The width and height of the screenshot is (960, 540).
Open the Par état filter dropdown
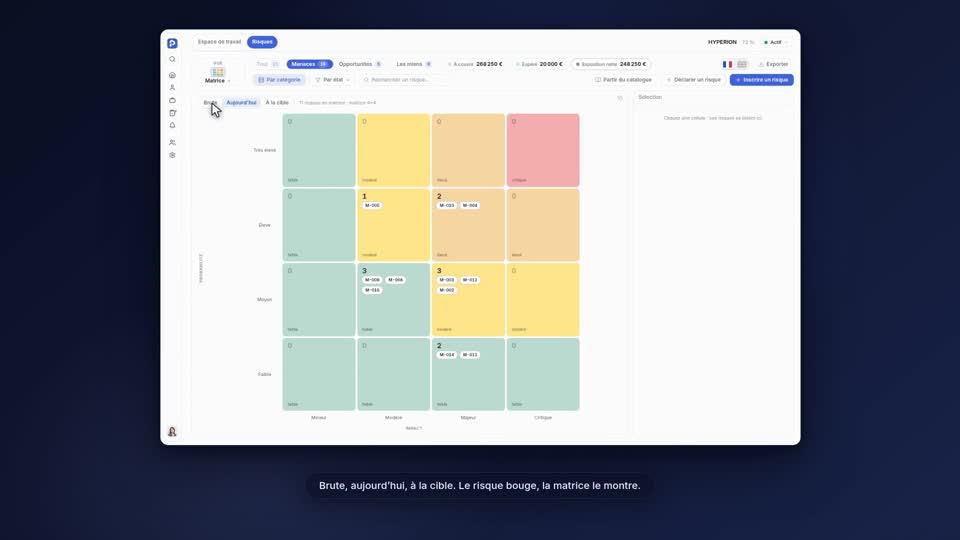332,80
